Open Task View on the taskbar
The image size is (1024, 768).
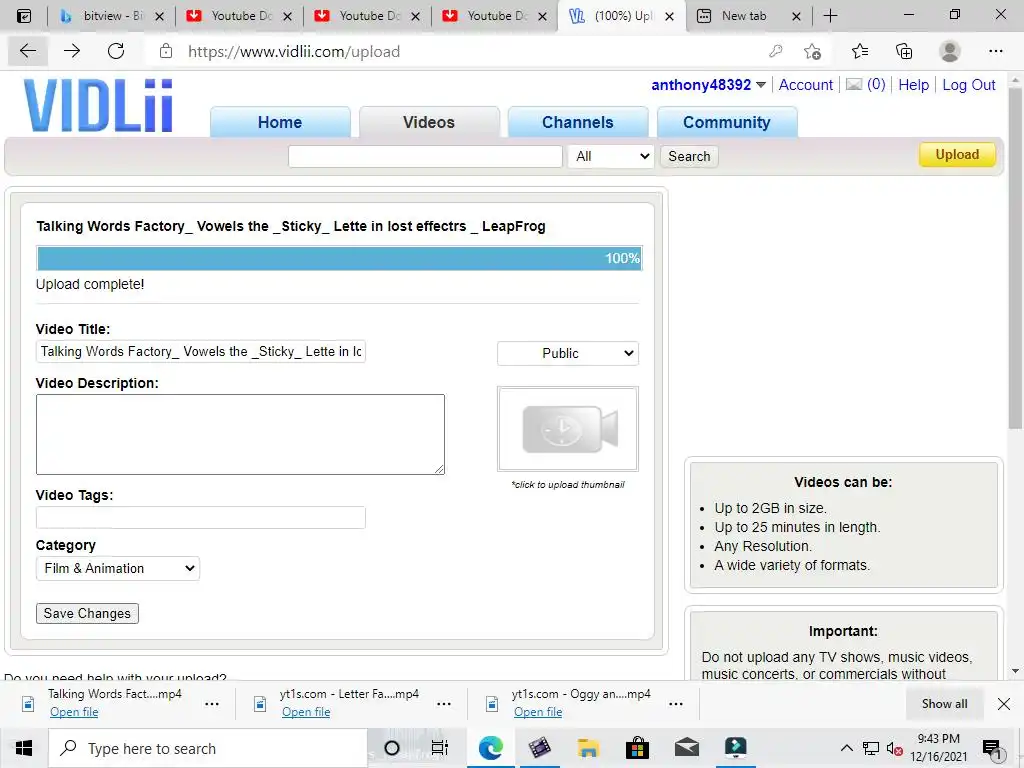440,748
